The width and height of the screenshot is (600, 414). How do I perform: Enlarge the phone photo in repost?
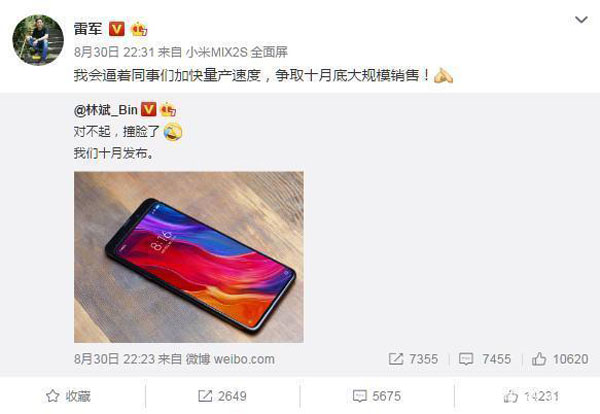point(189,257)
